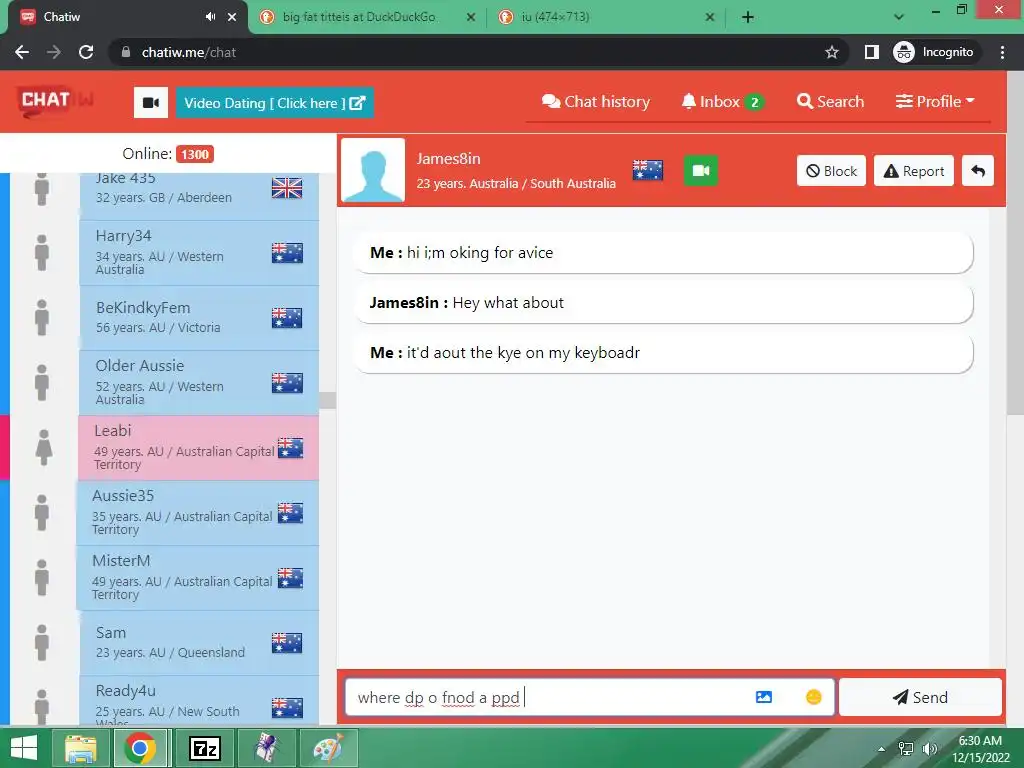Select user Older Aussie in the list

(x=199, y=383)
